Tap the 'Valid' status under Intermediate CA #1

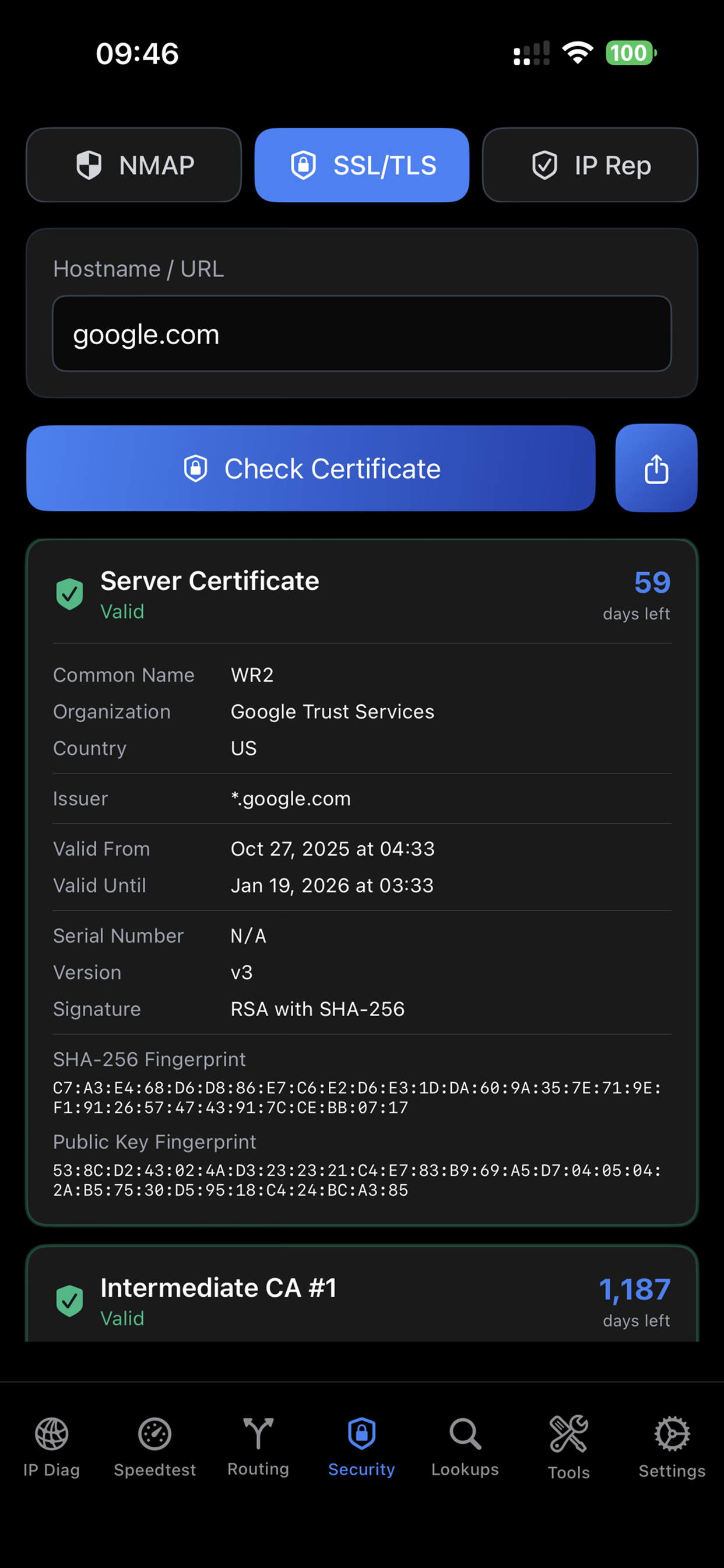click(x=122, y=1318)
